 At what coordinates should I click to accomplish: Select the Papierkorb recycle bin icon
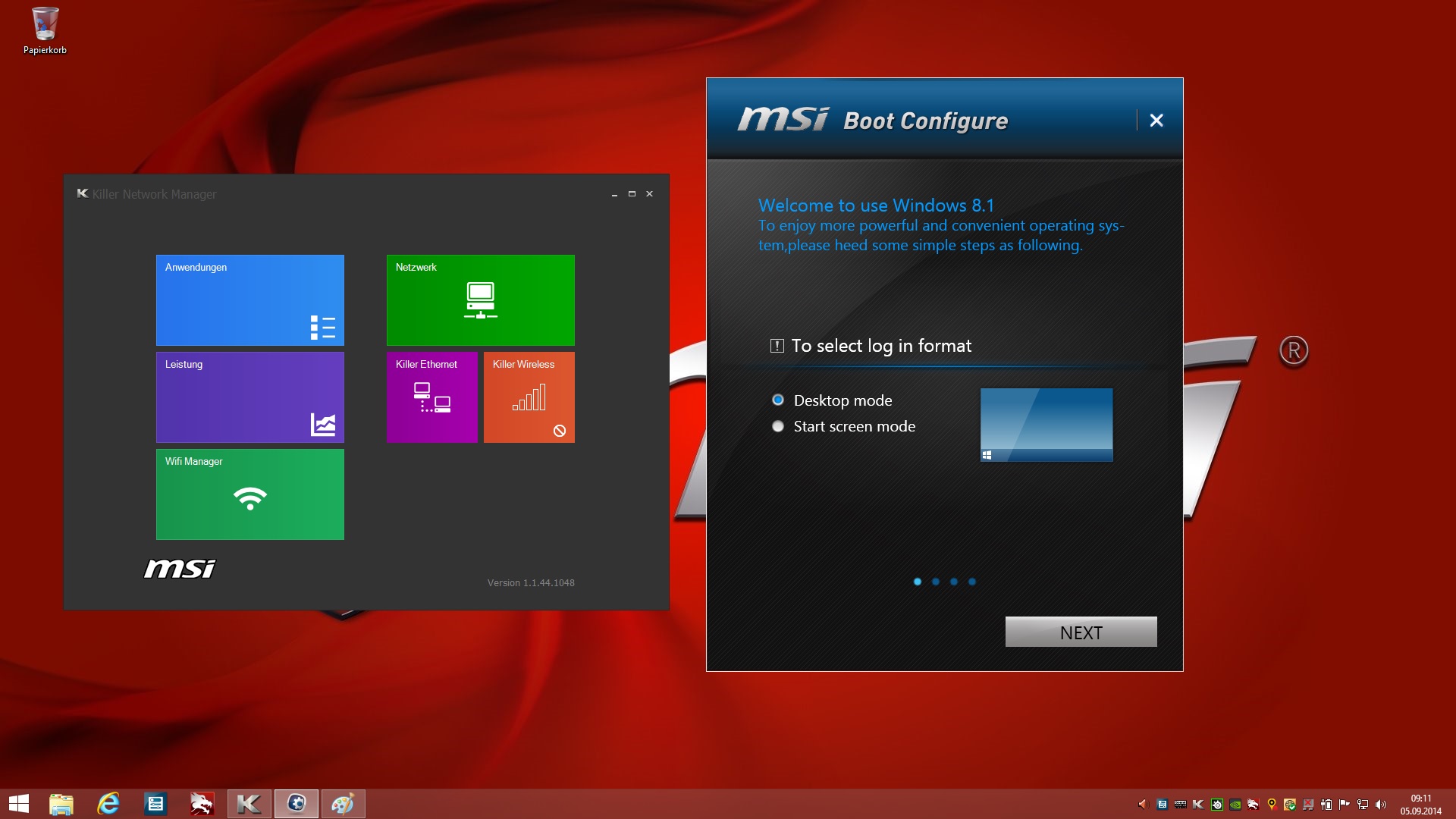45,30
